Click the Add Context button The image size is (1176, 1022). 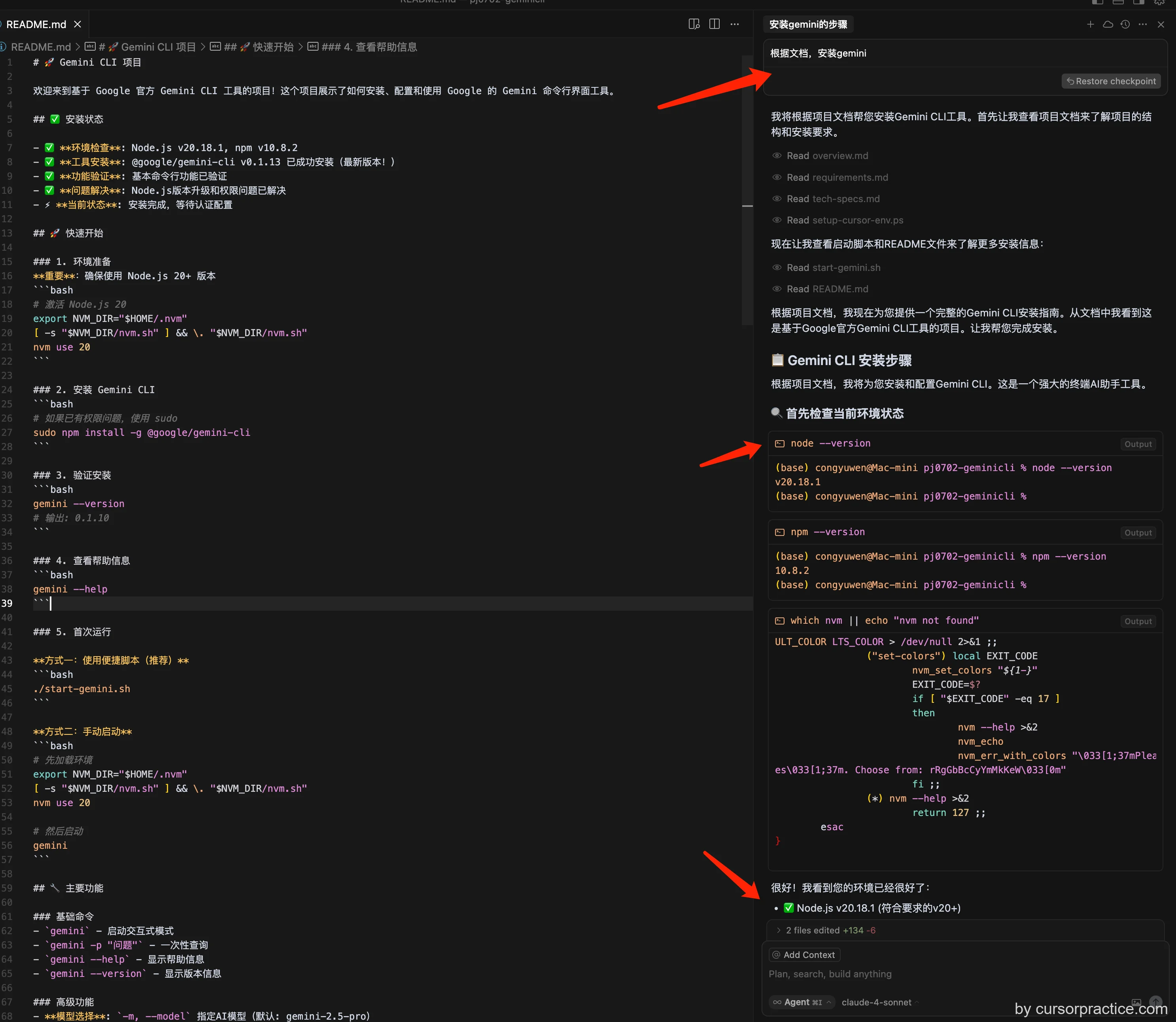coord(804,955)
